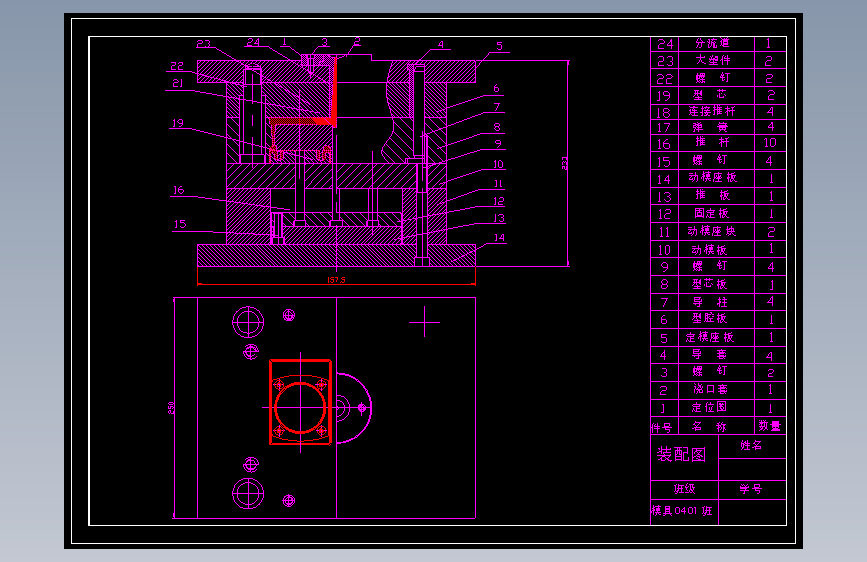Select the '名 称' column header
Image resolution: width=867 pixels, height=562 pixels.
[x=709, y=426]
